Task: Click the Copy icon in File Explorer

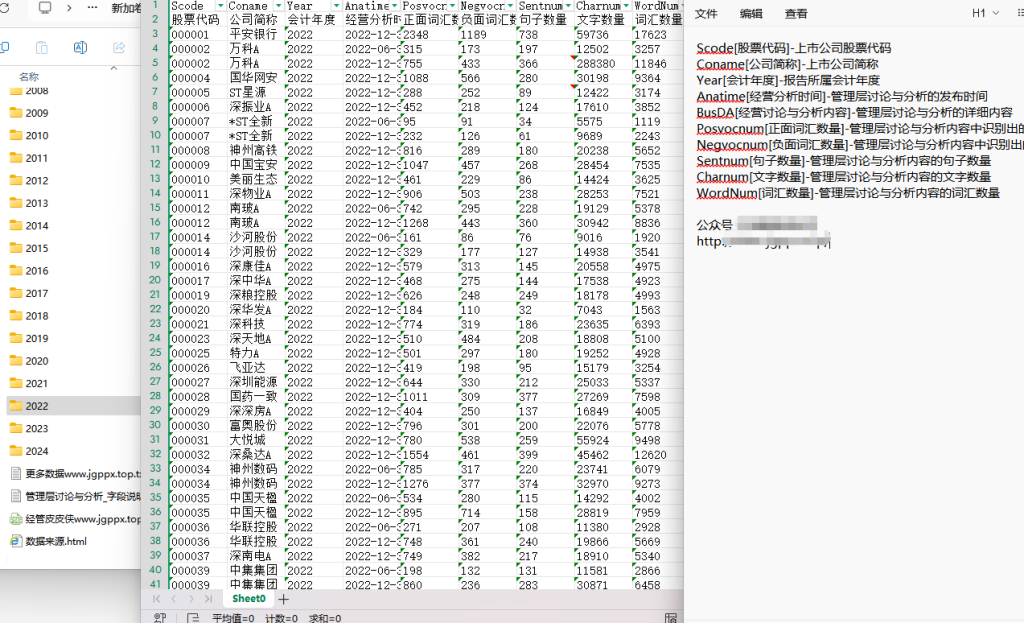Action: pyautogui.click(x=4, y=47)
